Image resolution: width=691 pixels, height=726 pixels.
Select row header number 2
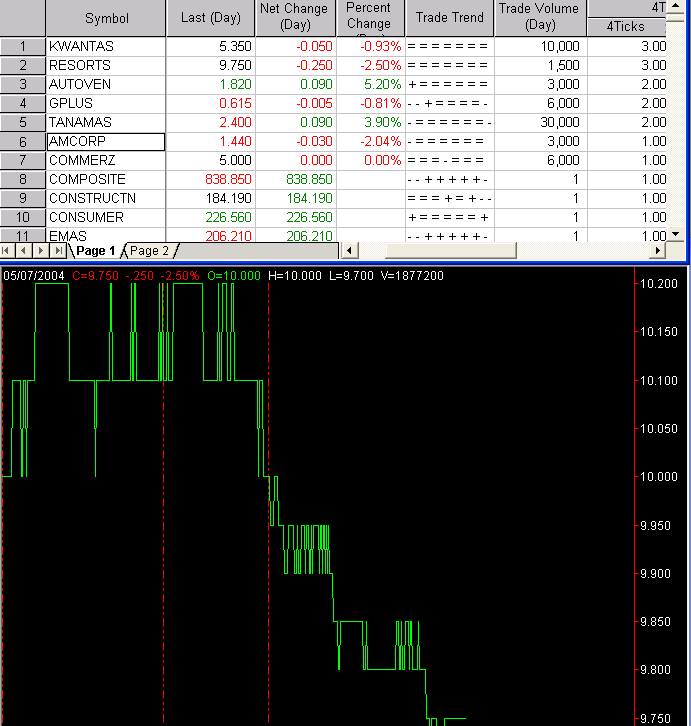click(x=23, y=65)
